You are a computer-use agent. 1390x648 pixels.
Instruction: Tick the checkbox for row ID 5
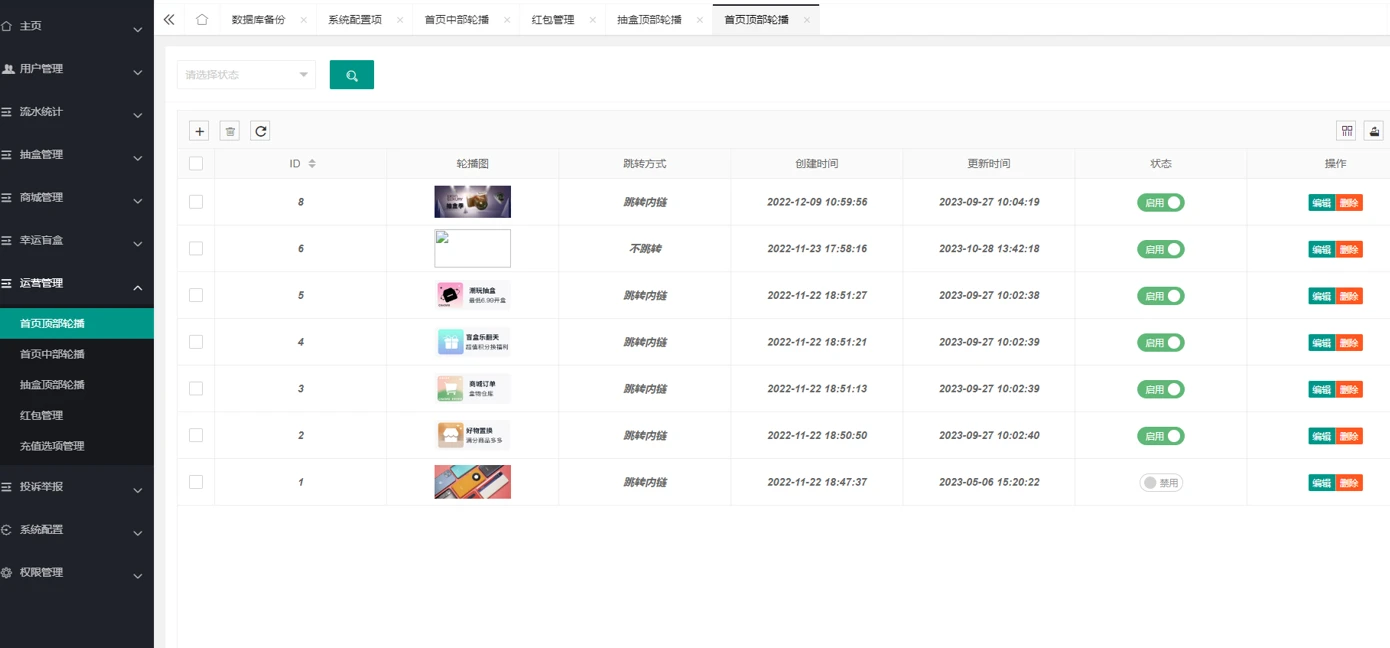pos(196,295)
